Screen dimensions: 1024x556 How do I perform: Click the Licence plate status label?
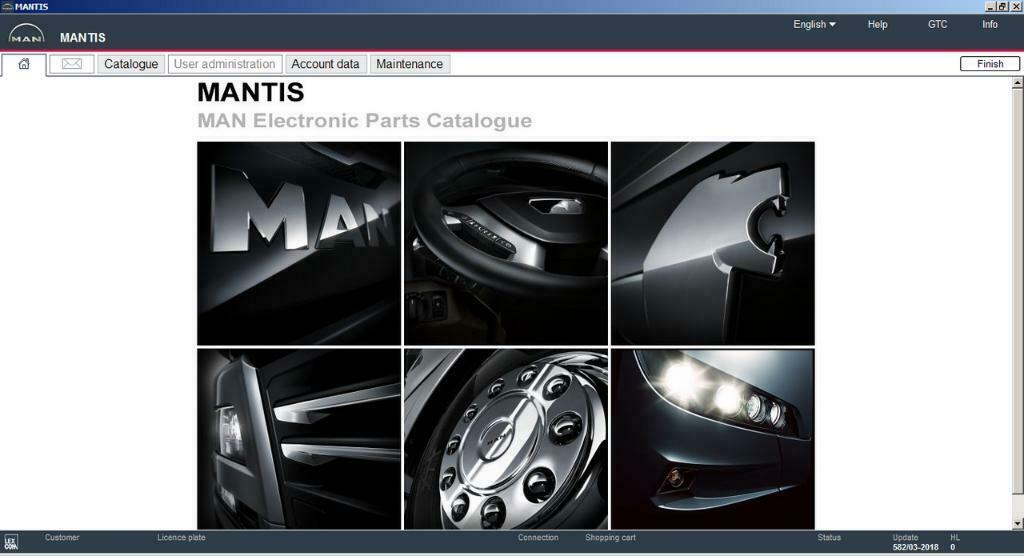tap(181, 537)
